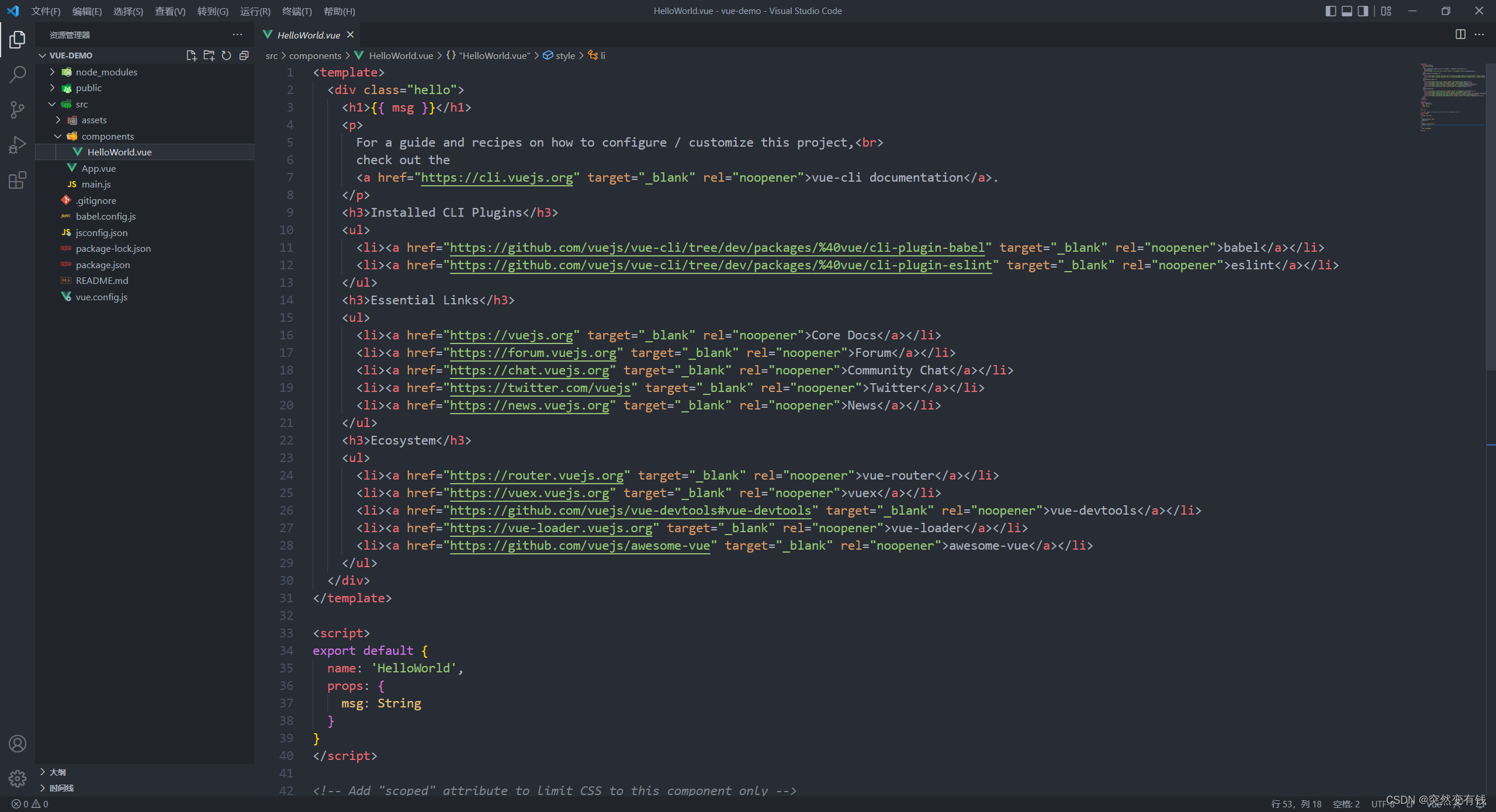Open the Accounts menu icon
This screenshot has height=812, width=1496.
(18, 744)
